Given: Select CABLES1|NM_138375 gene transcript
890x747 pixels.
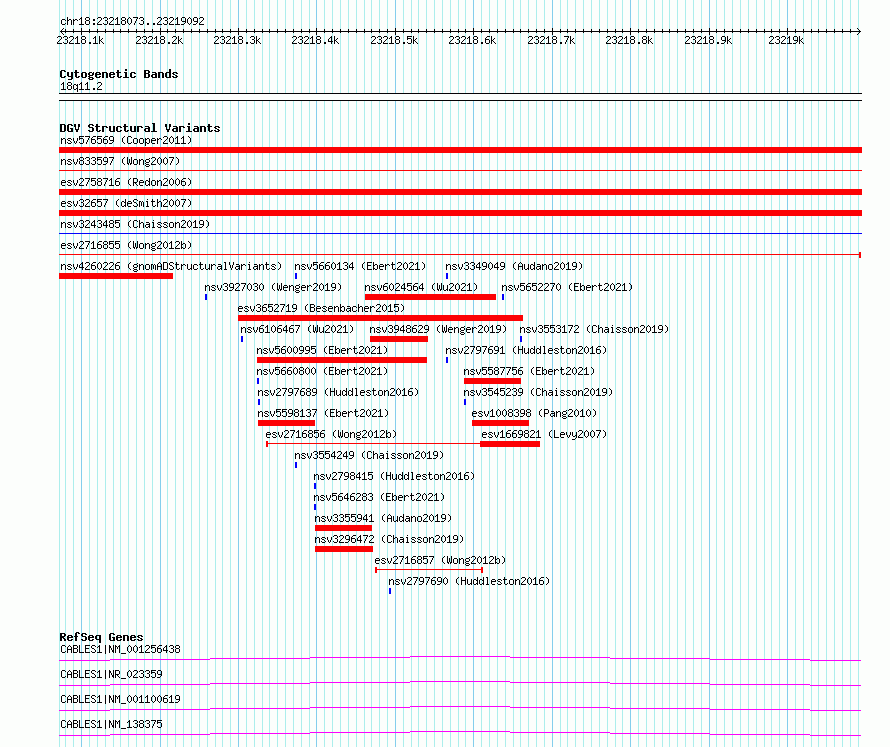Looking at the screenshot, I should pos(111,724).
